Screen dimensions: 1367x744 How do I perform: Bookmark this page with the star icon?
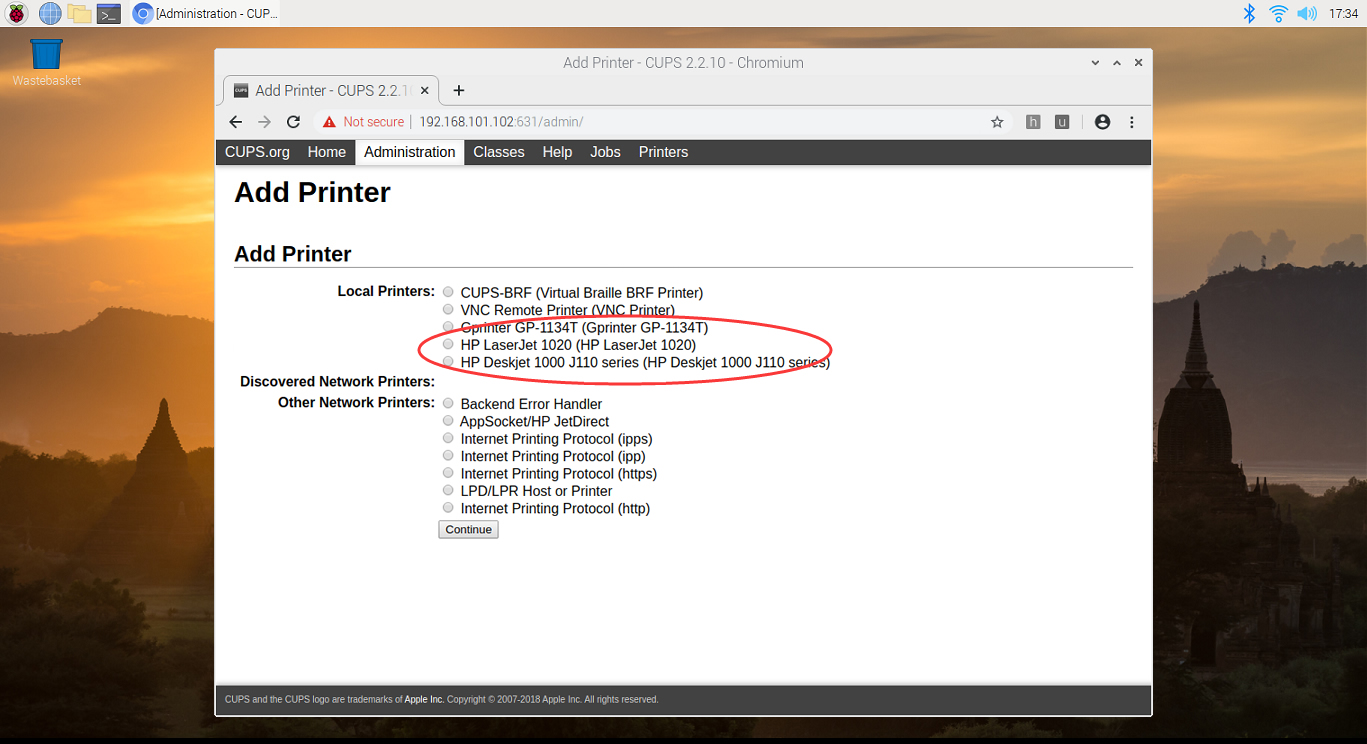click(997, 122)
